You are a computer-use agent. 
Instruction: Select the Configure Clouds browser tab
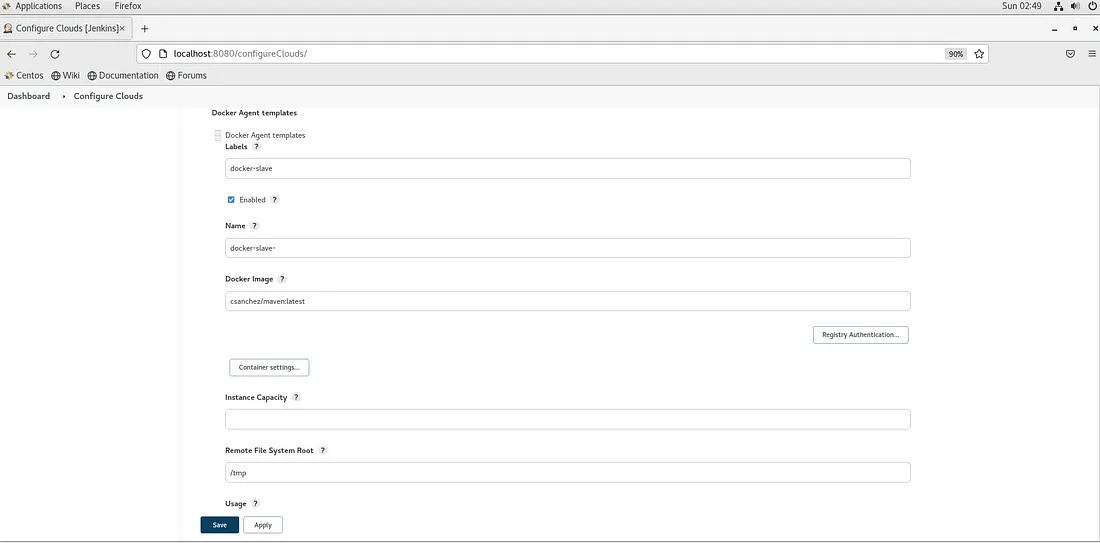click(x=65, y=29)
